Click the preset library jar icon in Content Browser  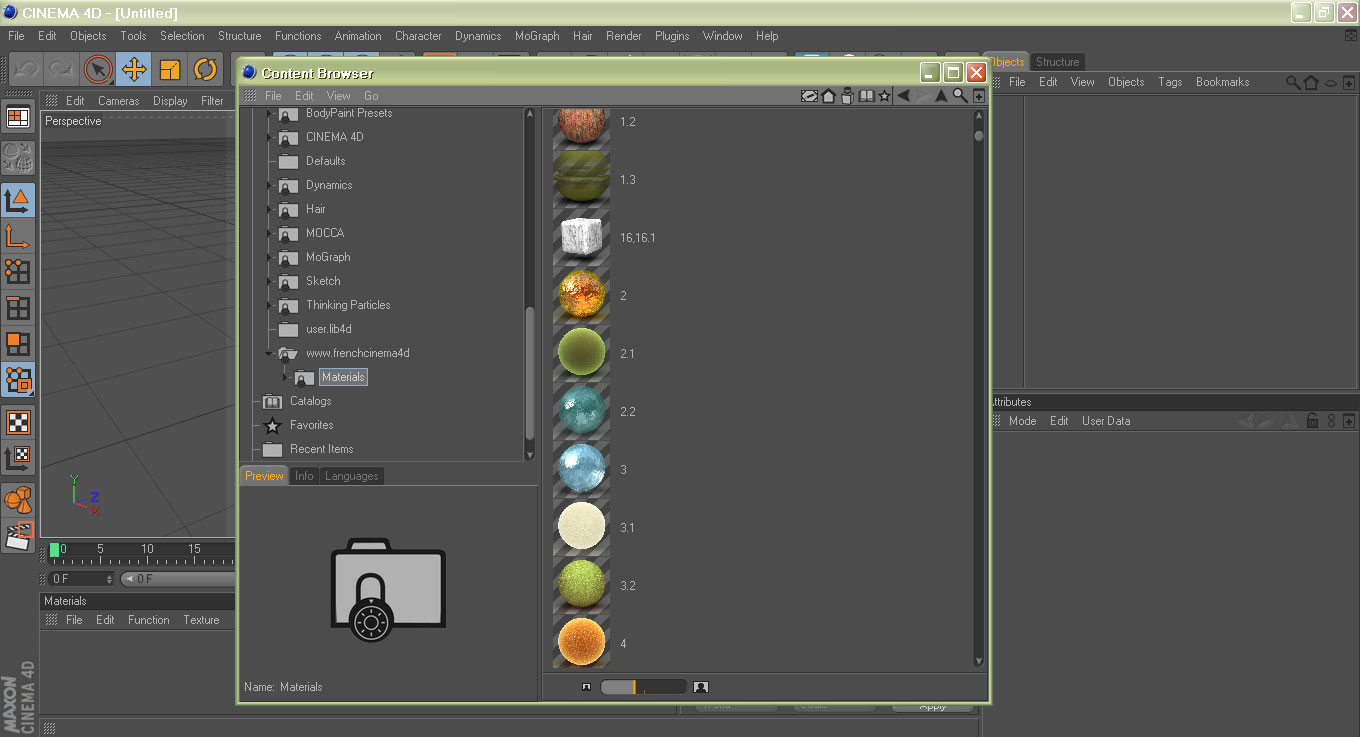(x=847, y=96)
